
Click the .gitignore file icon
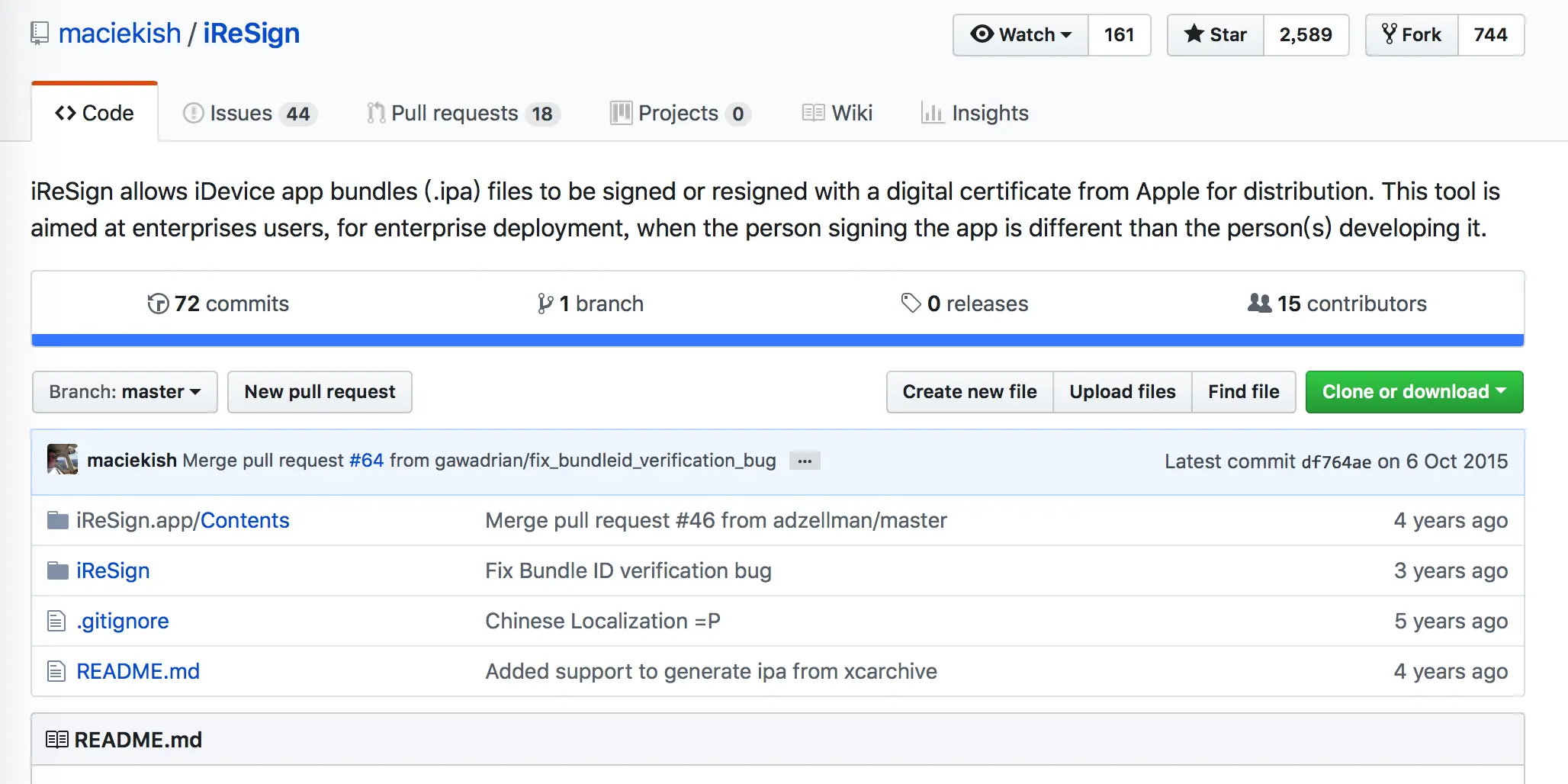(x=56, y=621)
